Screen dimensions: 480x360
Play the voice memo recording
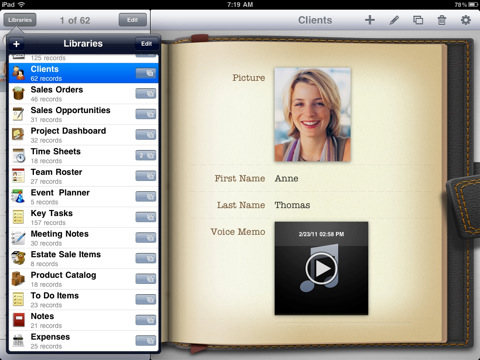pyautogui.click(x=321, y=269)
